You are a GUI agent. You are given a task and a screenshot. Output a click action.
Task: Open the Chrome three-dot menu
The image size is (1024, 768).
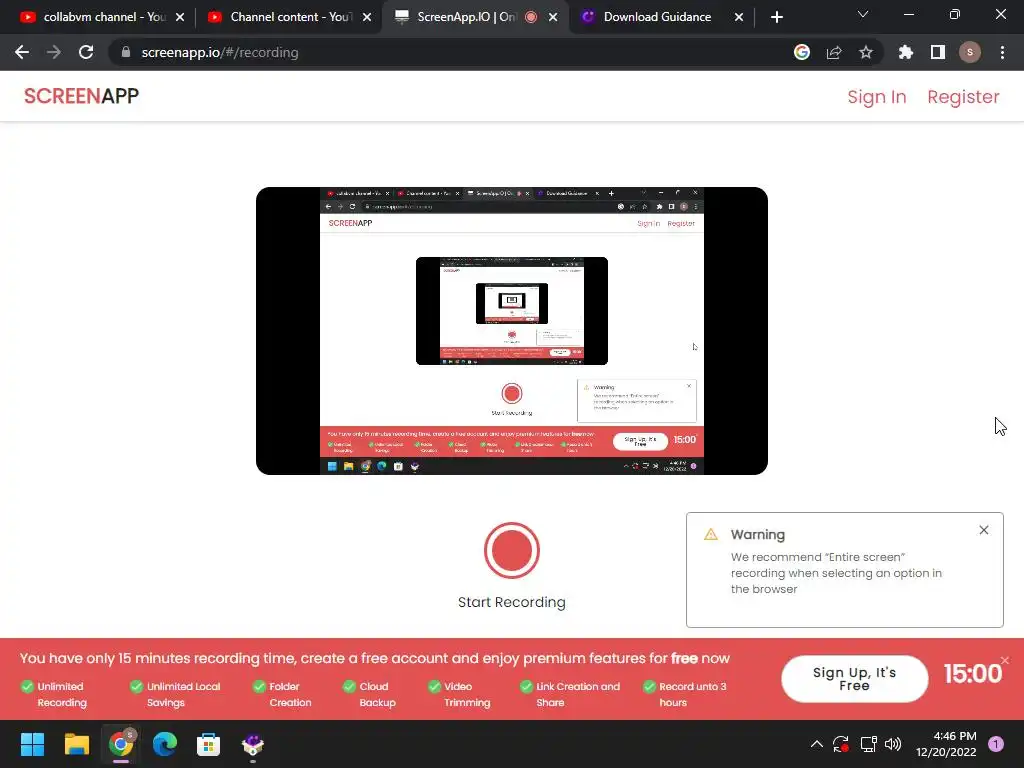[x=1002, y=52]
